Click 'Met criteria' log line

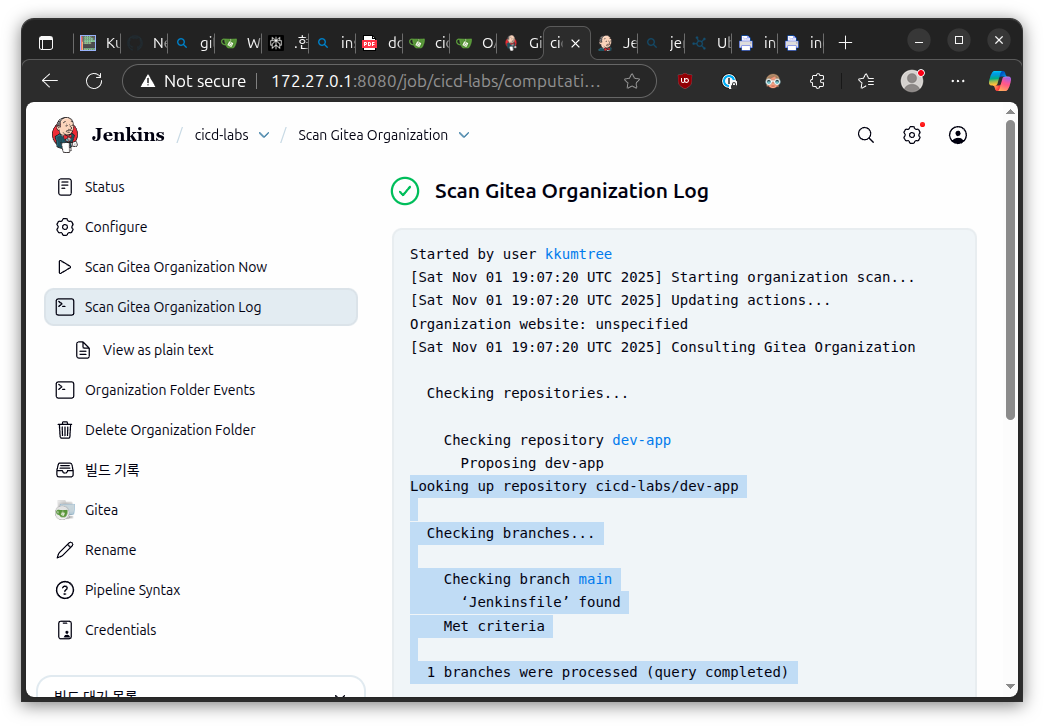point(494,626)
